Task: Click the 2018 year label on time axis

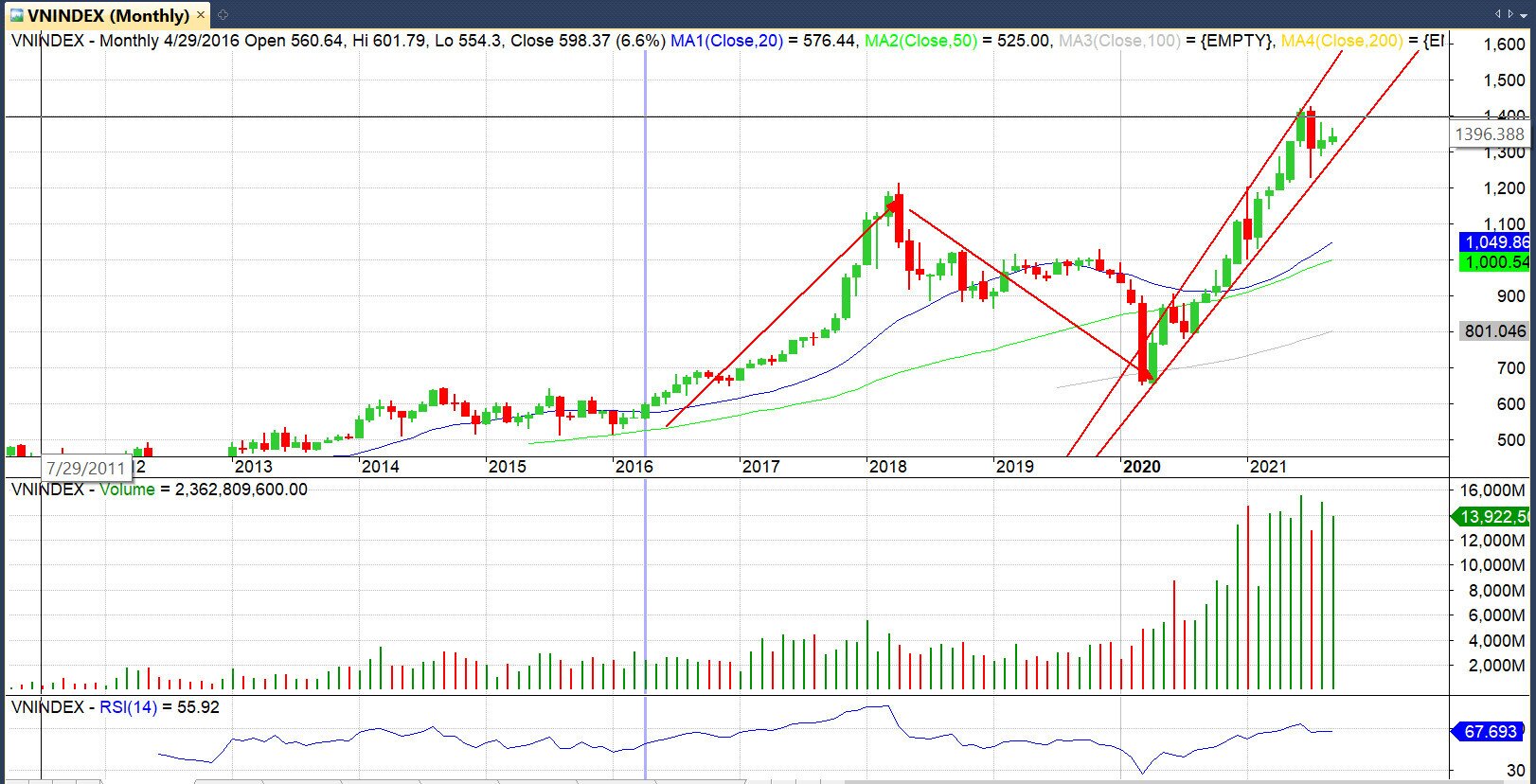Action: coord(887,467)
